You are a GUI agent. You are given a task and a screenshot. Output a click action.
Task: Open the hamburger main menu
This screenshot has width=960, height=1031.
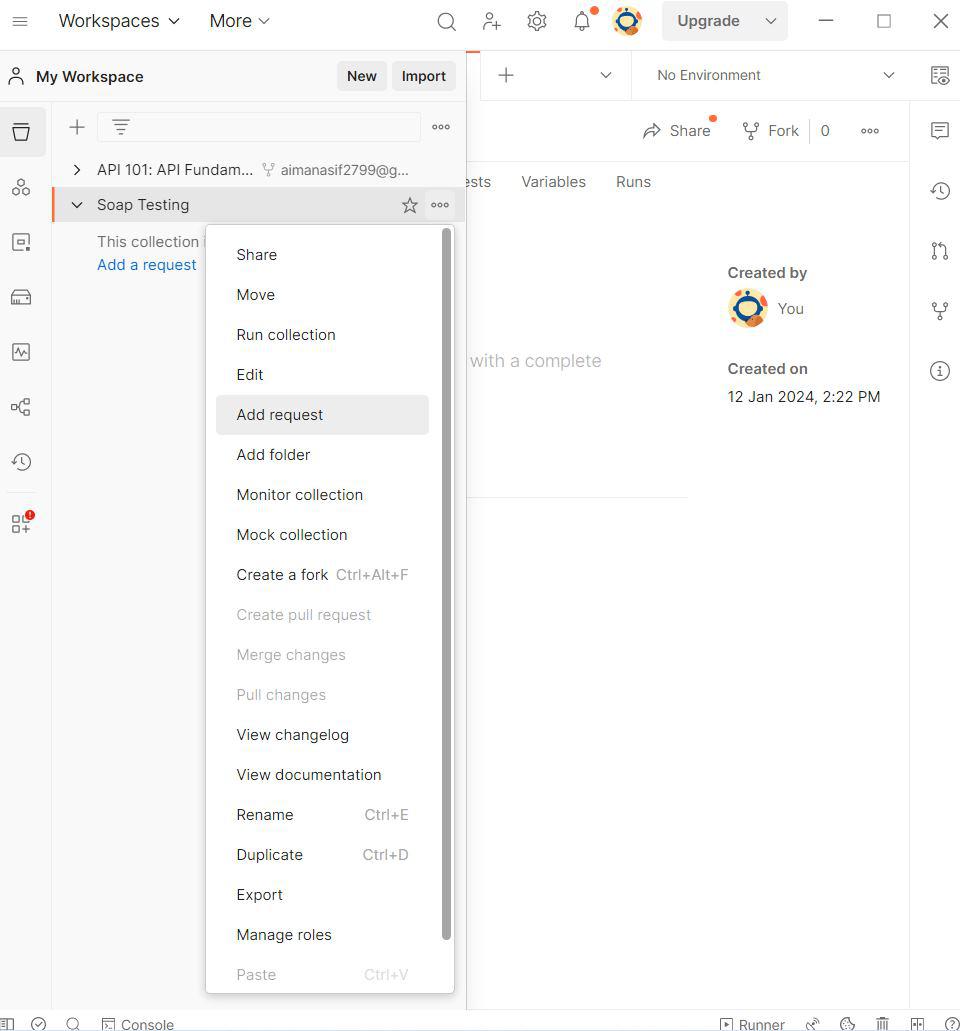tap(20, 21)
